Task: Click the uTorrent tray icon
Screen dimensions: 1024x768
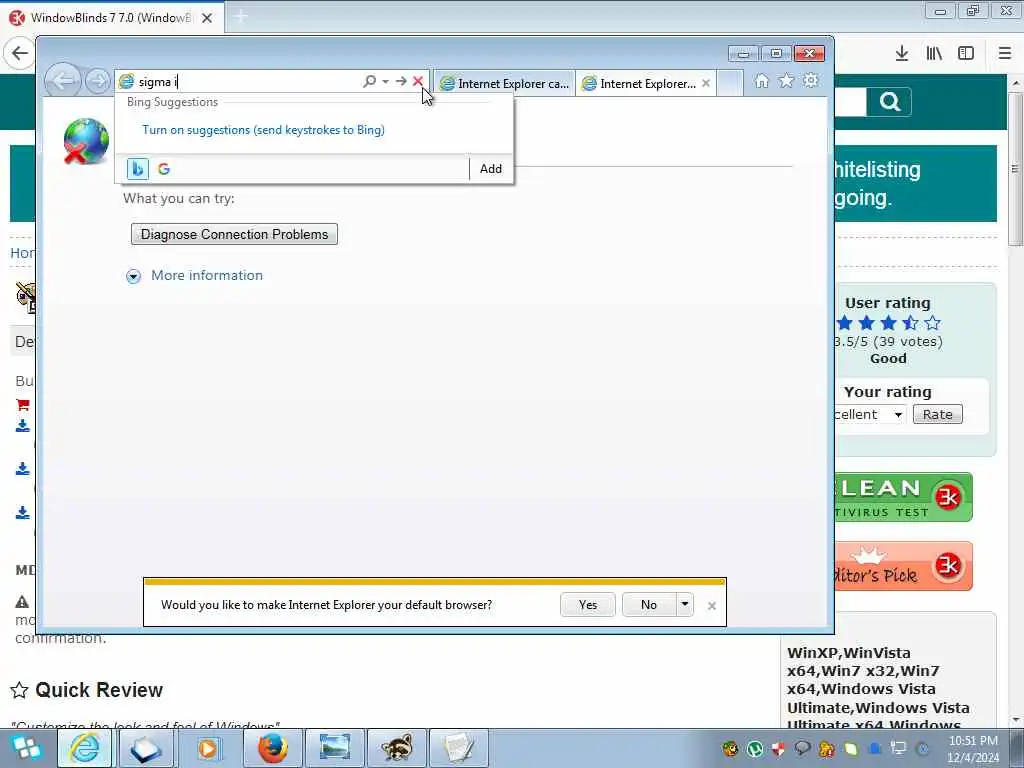Action: point(755,748)
